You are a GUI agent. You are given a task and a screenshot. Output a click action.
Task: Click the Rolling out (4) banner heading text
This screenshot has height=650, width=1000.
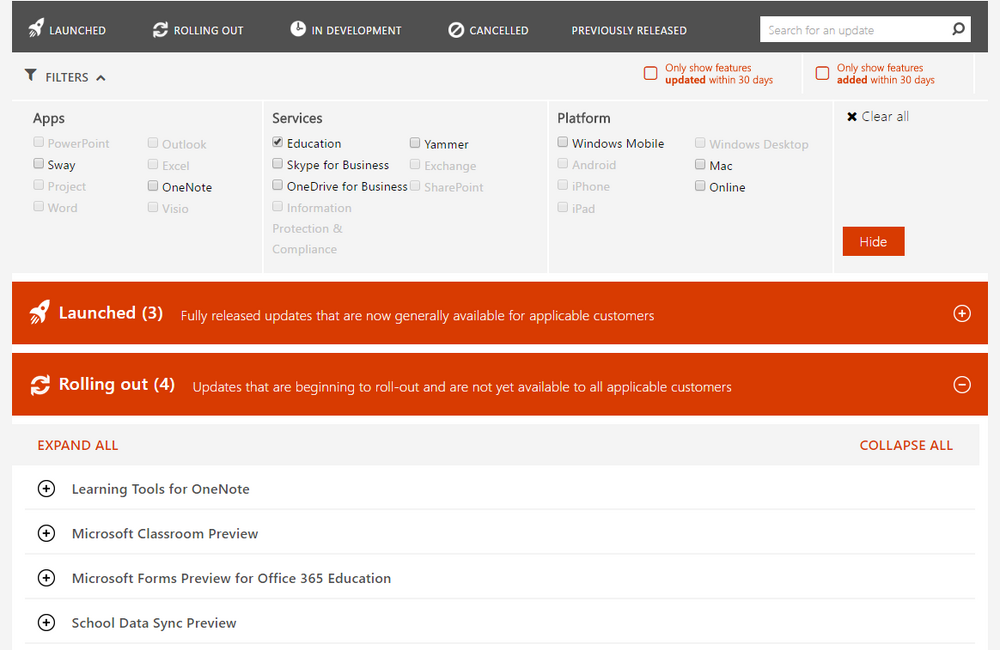click(117, 384)
